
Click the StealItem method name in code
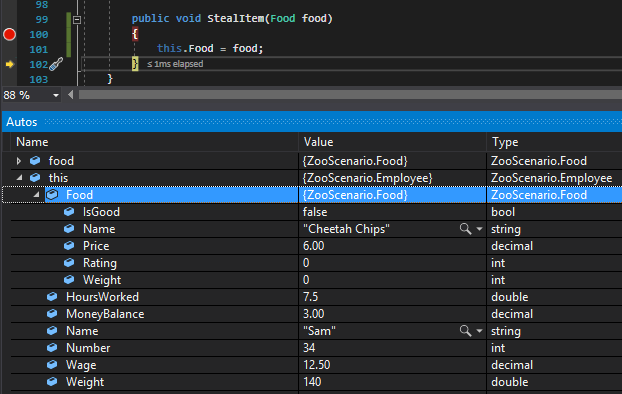coord(236,19)
